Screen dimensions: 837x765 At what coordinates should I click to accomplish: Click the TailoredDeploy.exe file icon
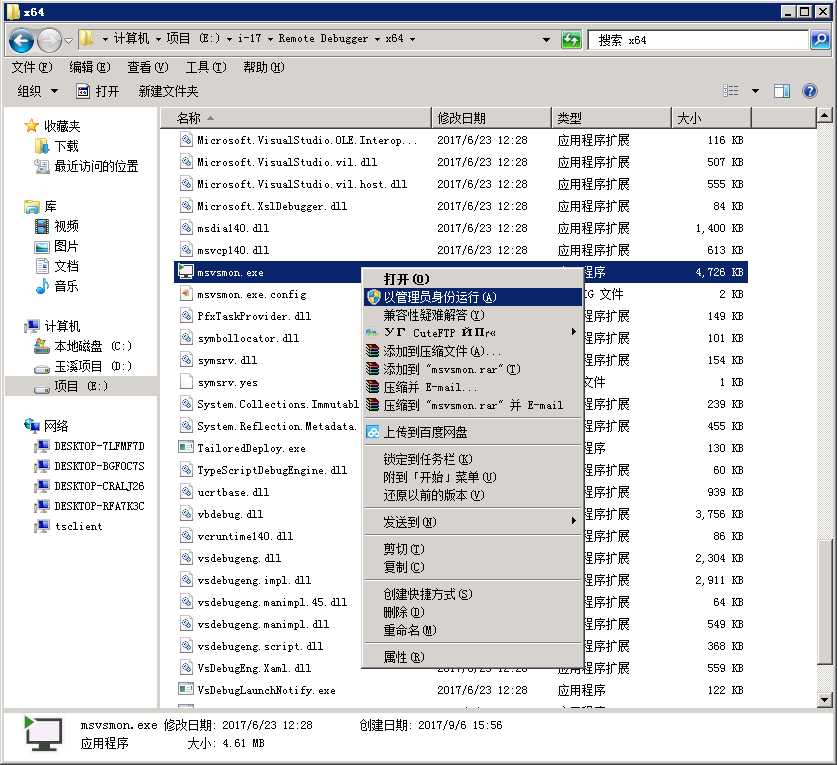click(x=186, y=447)
